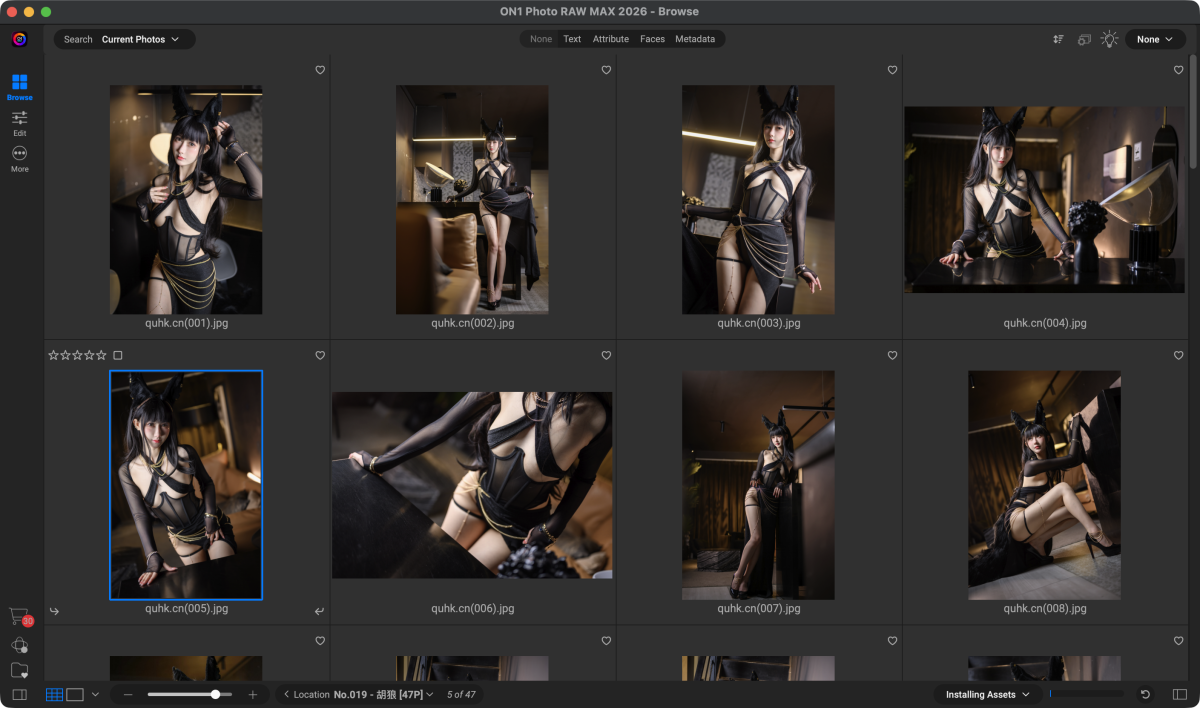Click the lightbulb tips icon
The width and height of the screenshot is (1200, 708).
coord(1109,39)
